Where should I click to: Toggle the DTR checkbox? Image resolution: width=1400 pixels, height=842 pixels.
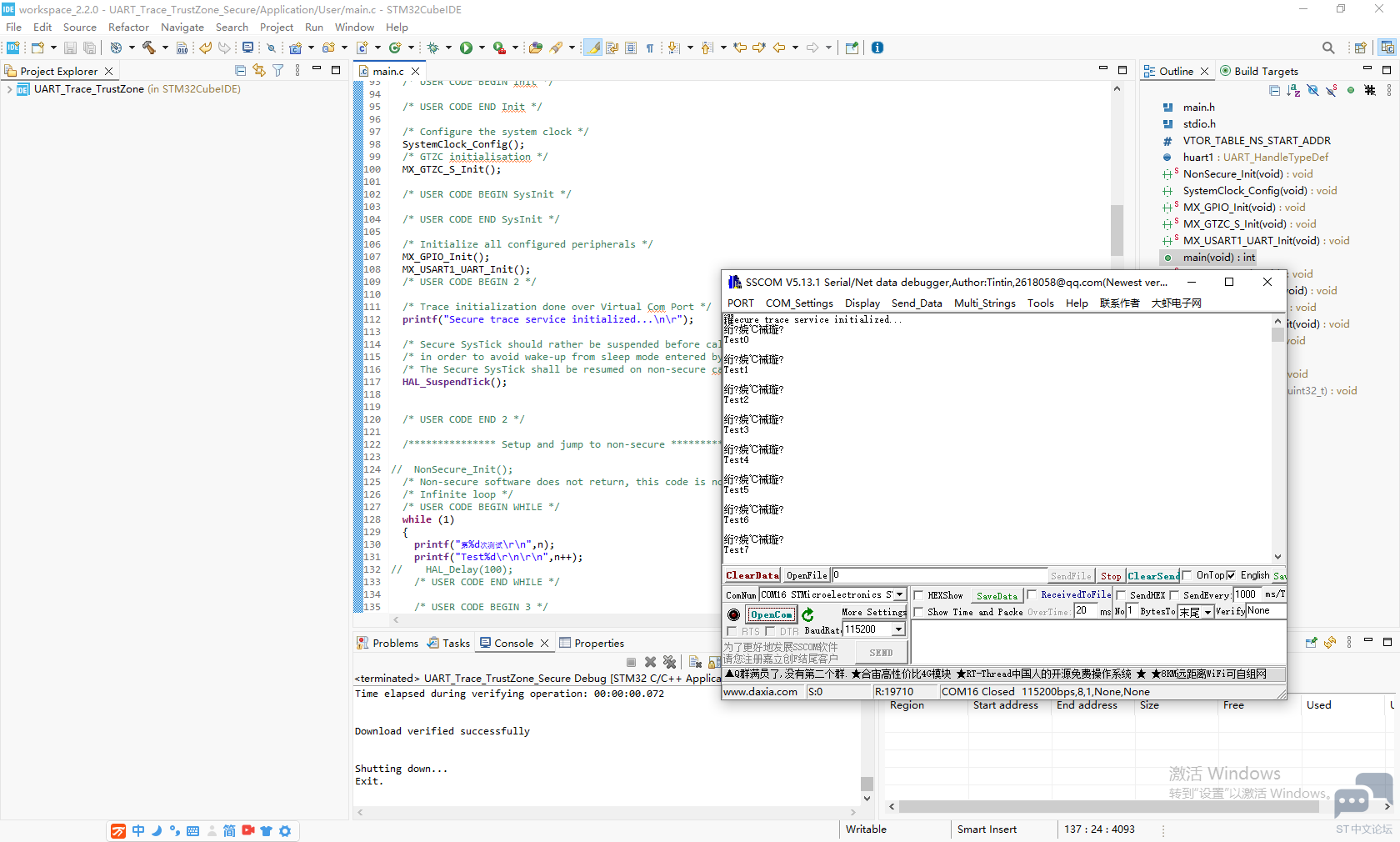click(770, 631)
